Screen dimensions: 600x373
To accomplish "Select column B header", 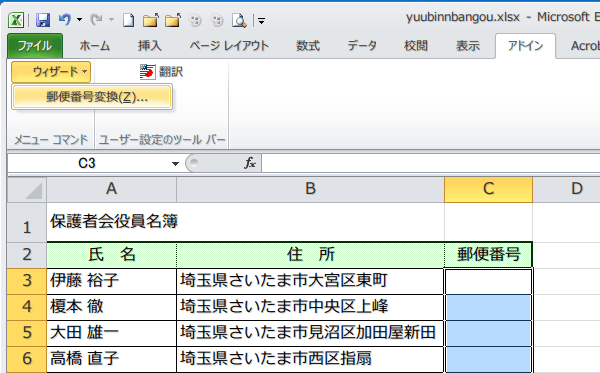I will 310,189.
